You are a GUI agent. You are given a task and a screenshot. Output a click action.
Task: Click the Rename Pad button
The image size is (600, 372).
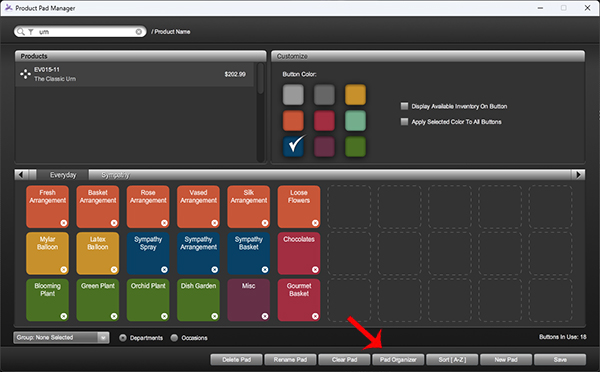point(290,360)
